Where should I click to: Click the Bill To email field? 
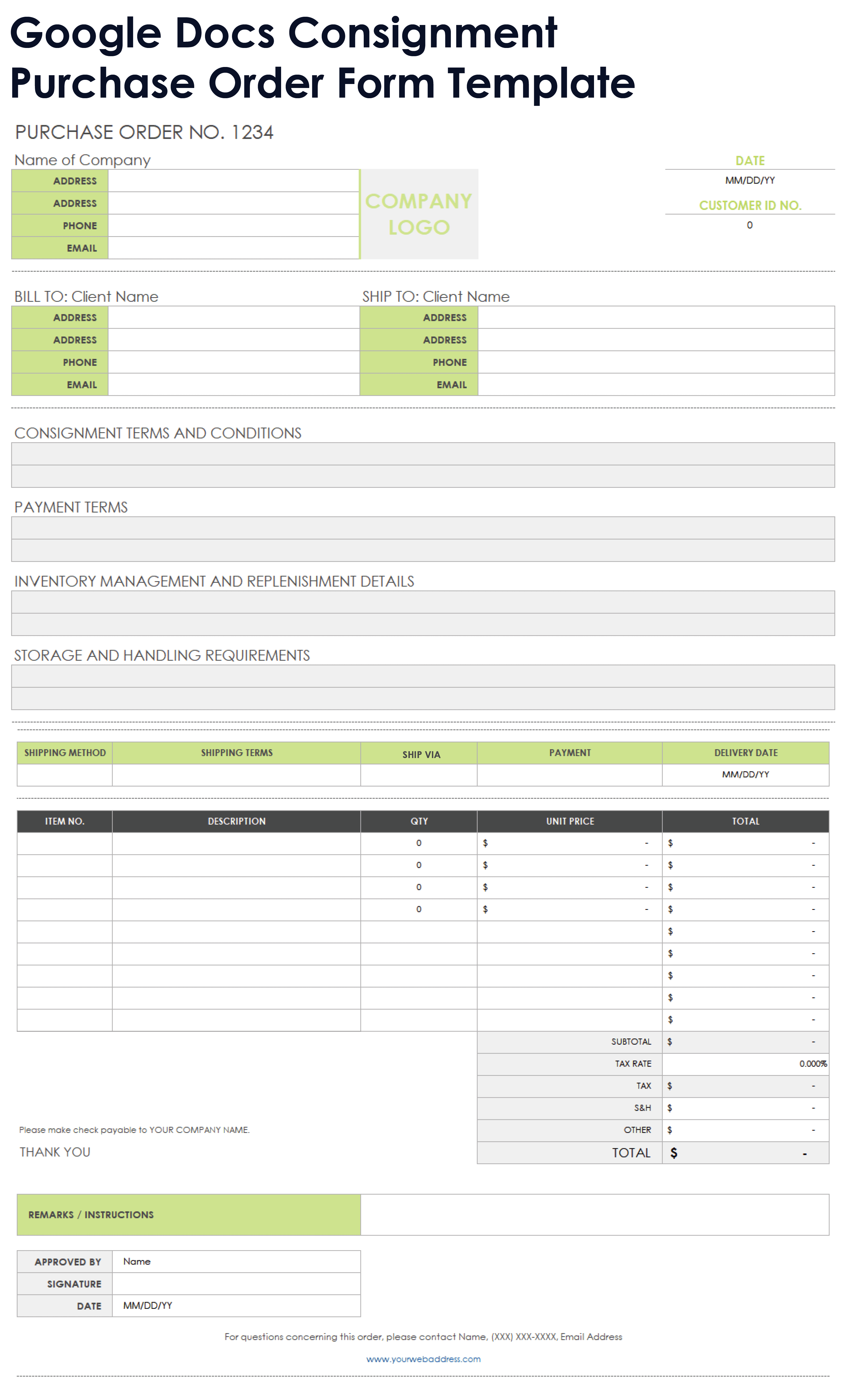click(233, 385)
